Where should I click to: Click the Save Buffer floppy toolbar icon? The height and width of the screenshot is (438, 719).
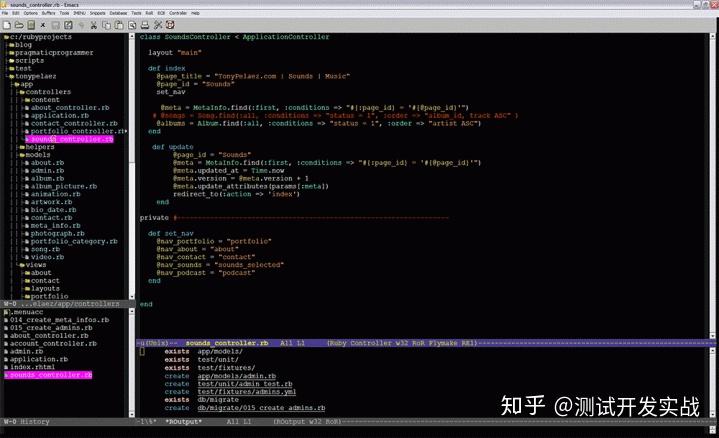(x=55, y=25)
